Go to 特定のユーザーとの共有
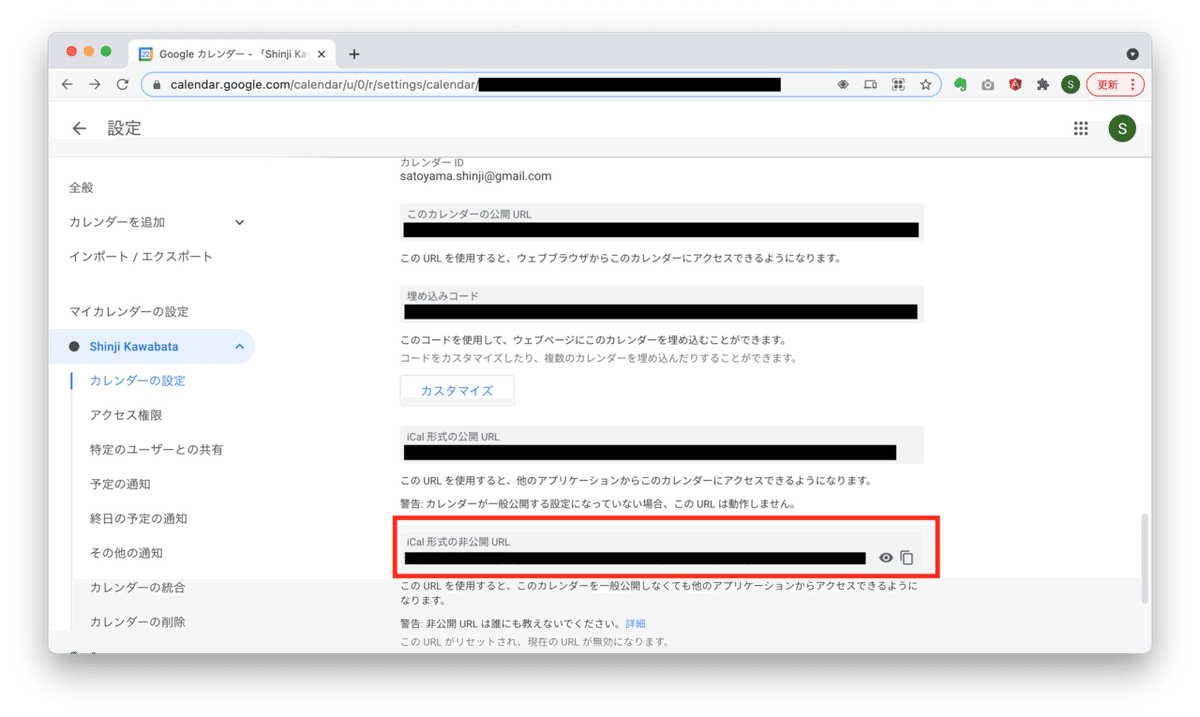The height and width of the screenshot is (717, 1200). [157, 449]
